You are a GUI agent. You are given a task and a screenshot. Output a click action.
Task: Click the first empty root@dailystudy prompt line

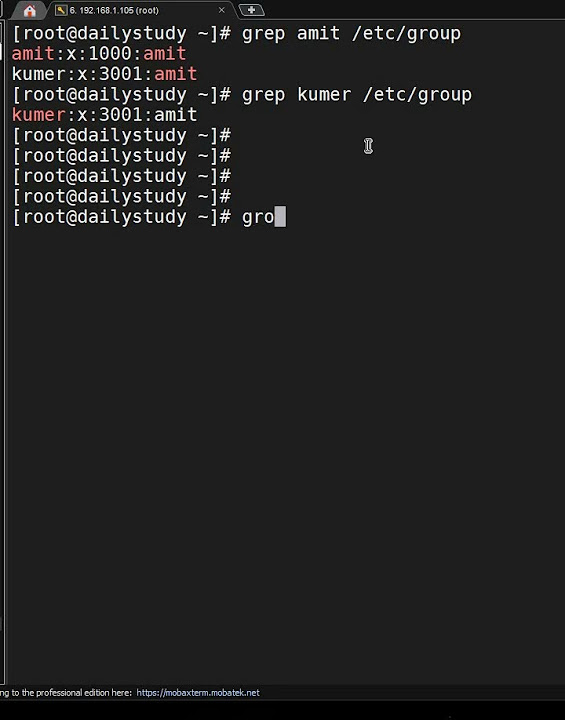click(x=122, y=135)
